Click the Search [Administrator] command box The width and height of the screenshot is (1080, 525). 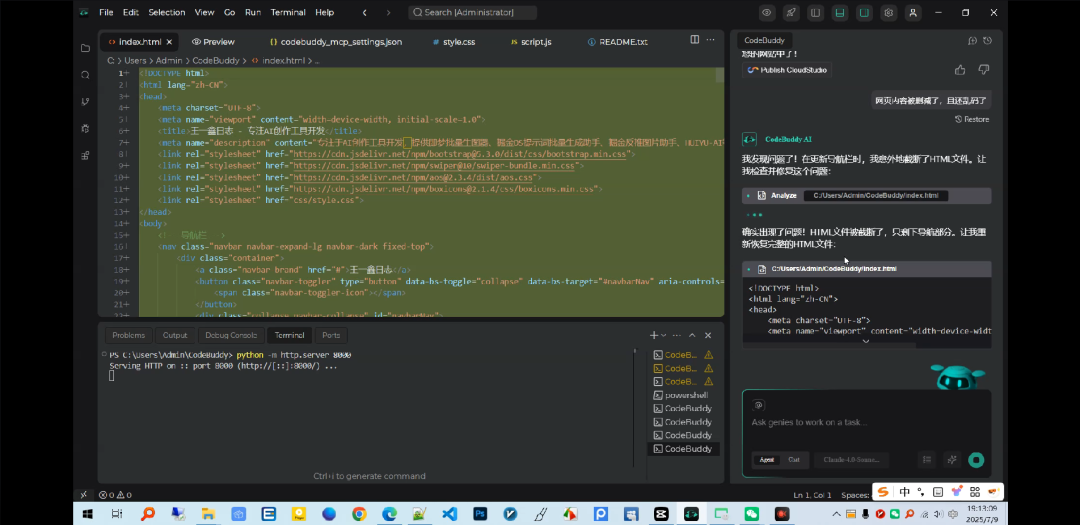pyautogui.click(x=472, y=12)
